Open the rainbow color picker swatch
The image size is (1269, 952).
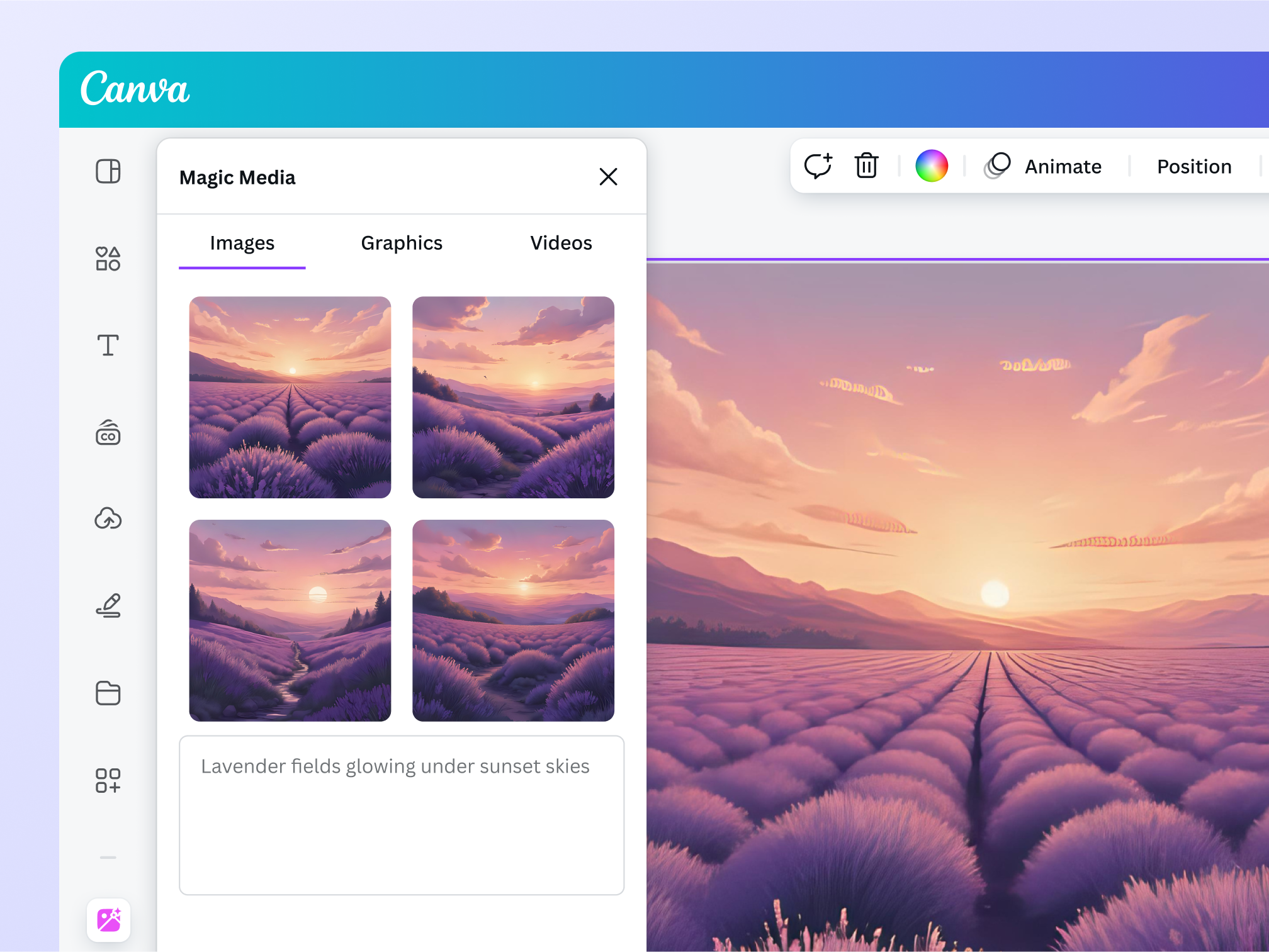coord(931,166)
